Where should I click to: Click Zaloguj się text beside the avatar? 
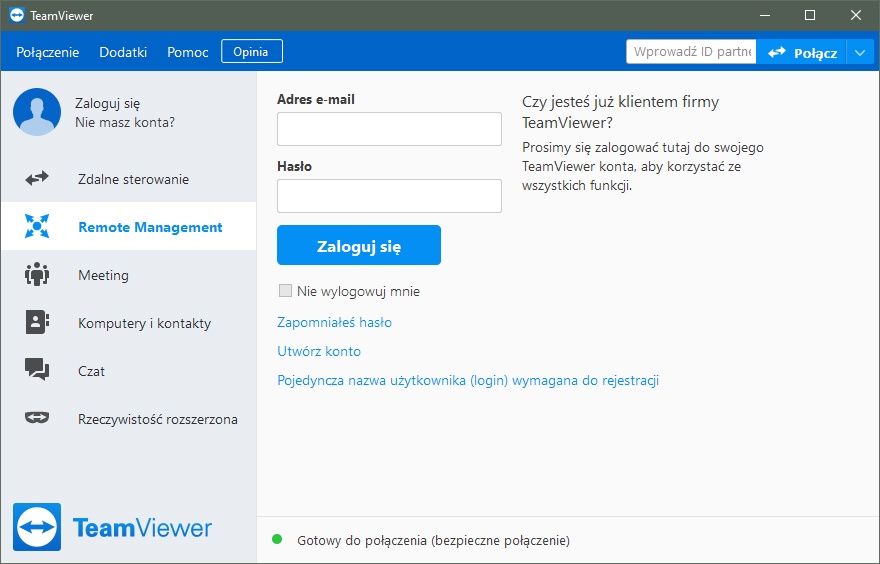(x=108, y=103)
